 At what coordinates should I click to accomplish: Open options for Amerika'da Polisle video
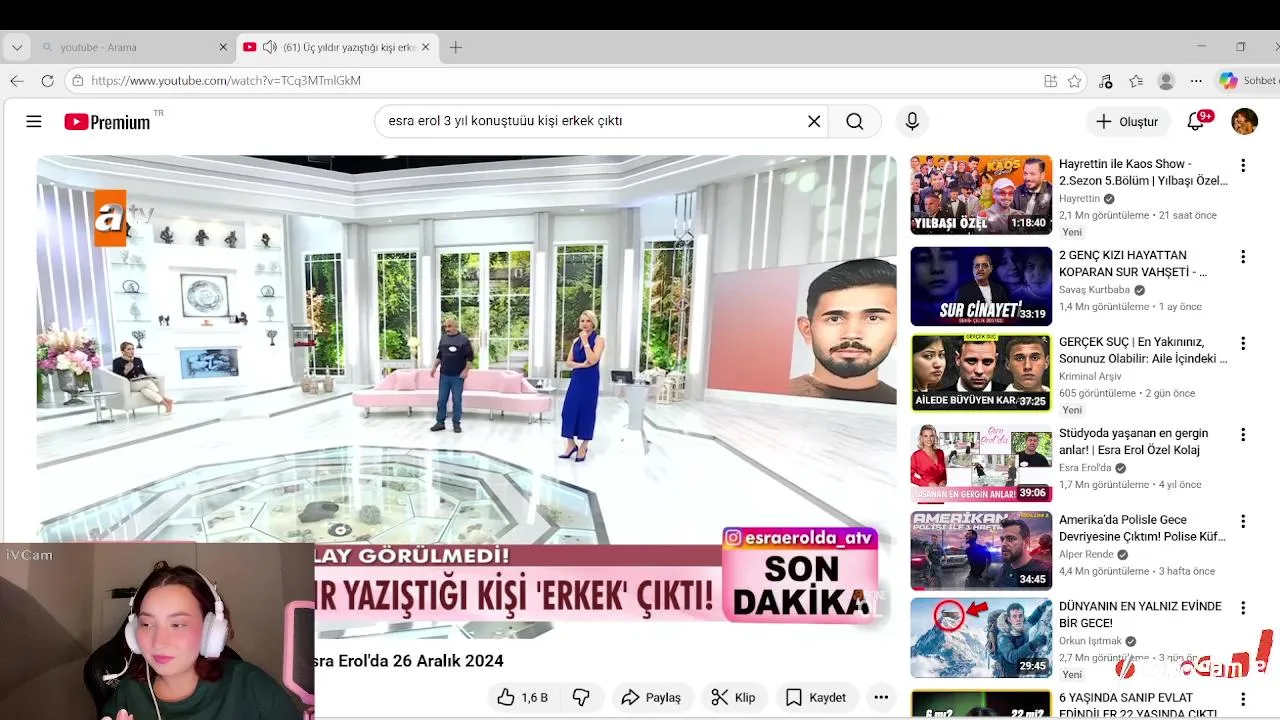[1243, 521]
